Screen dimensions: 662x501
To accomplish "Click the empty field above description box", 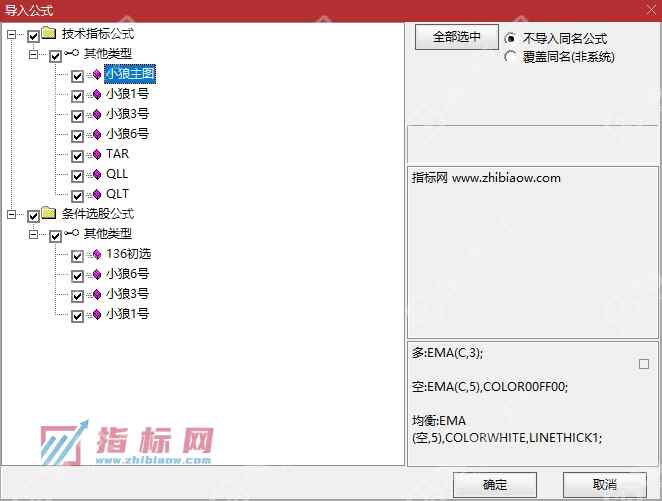I will point(532,144).
